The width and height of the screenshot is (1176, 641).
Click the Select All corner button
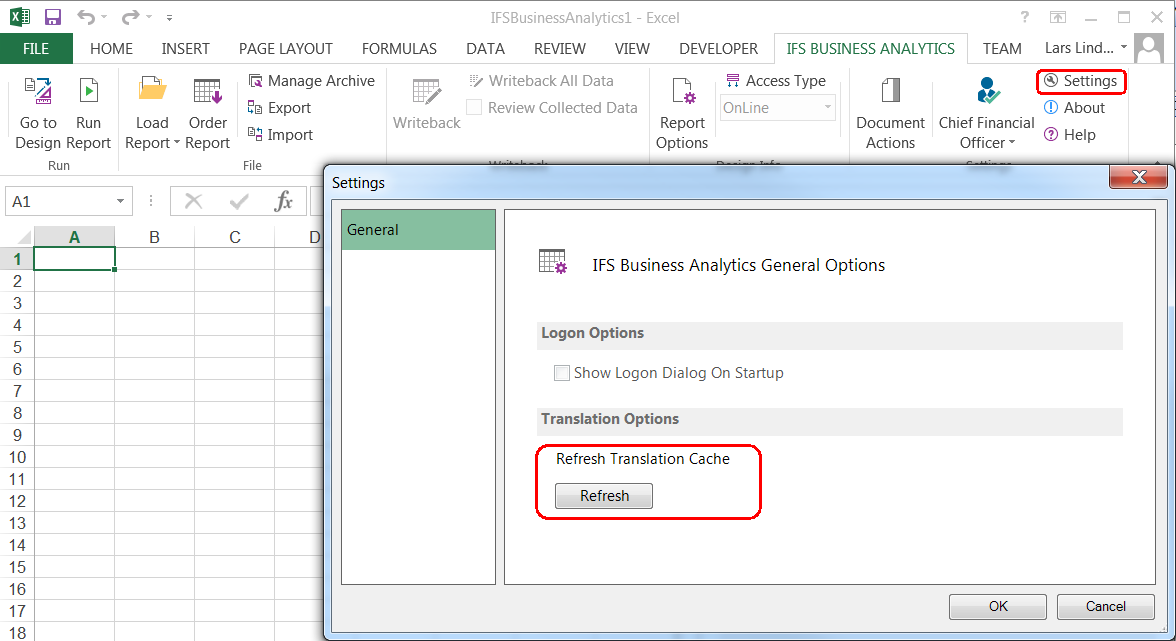[16, 237]
